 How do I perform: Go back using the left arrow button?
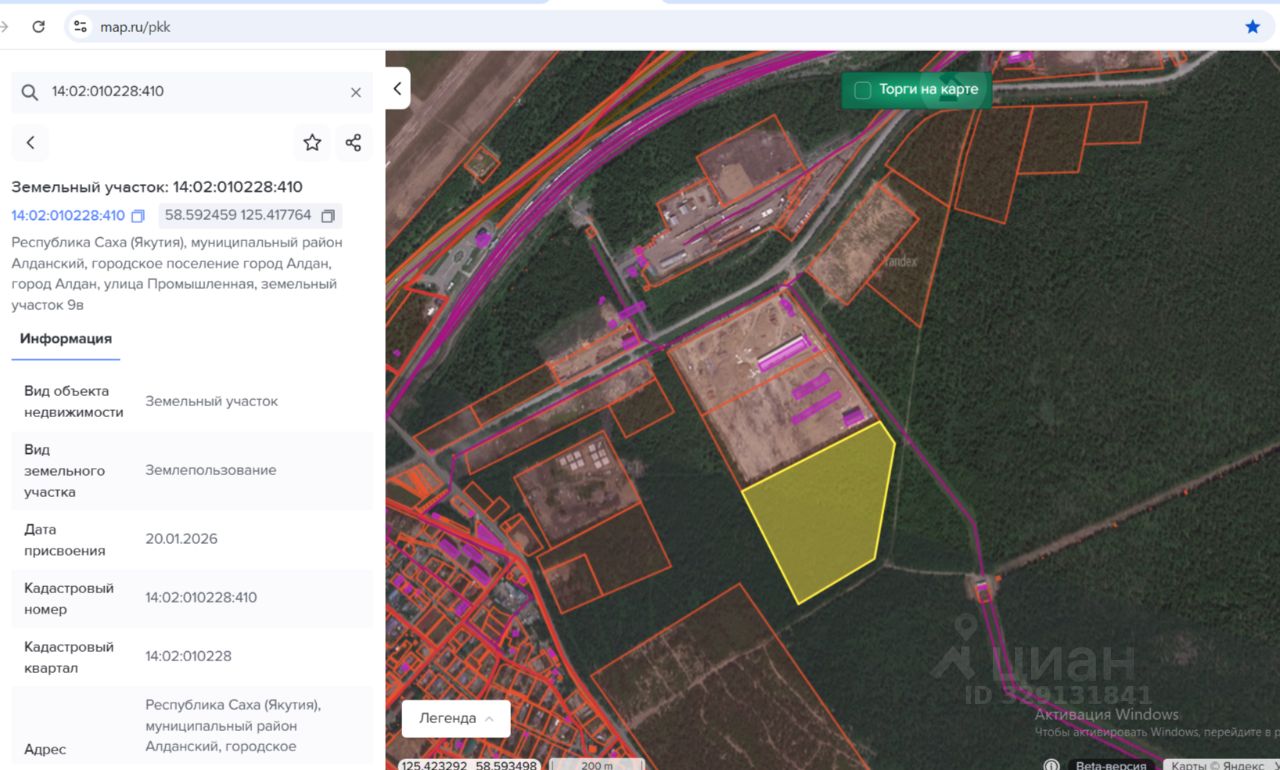[x=30, y=143]
